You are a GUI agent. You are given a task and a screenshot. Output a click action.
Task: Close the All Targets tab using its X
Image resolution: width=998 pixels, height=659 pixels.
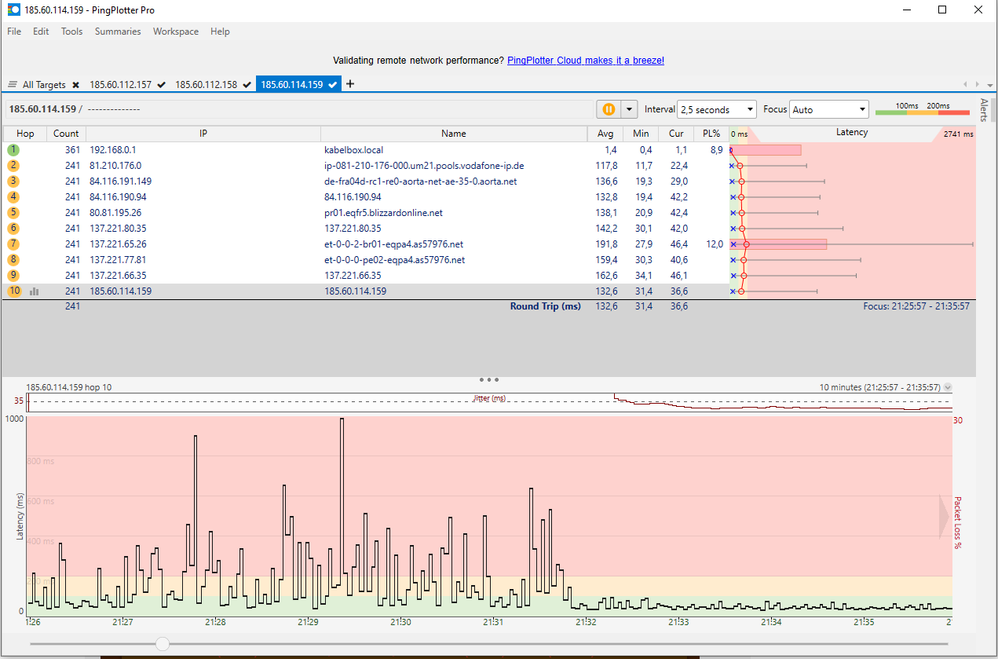coord(76,85)
